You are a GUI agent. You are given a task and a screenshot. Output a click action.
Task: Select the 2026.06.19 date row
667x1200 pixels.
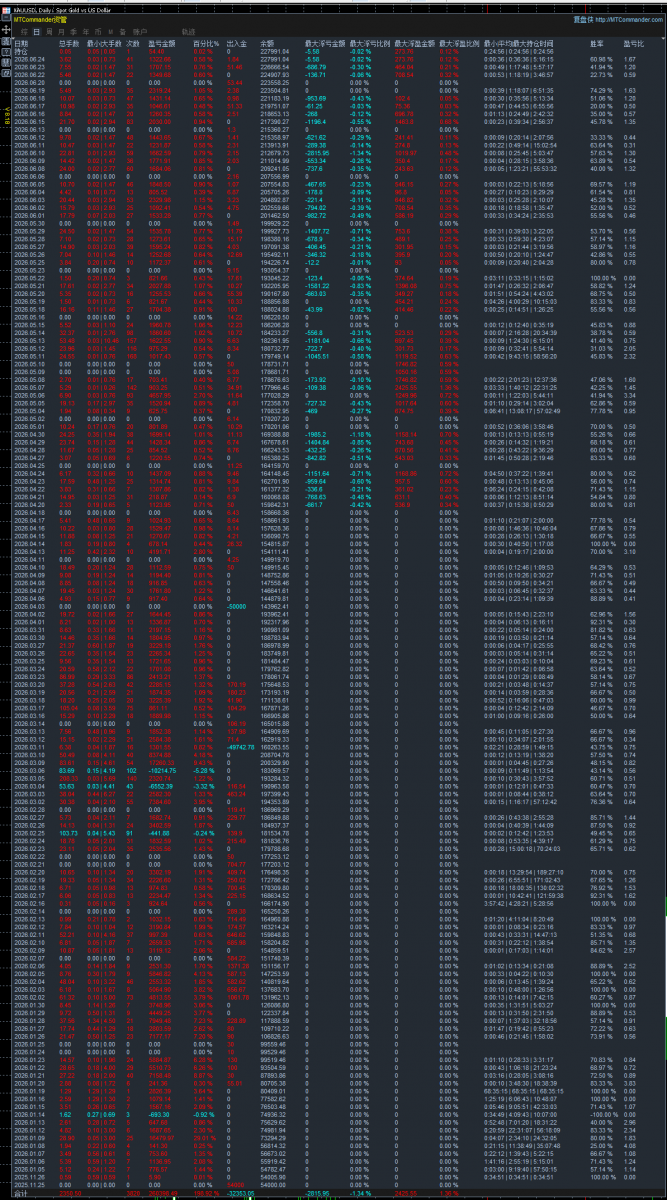point(29,90)
